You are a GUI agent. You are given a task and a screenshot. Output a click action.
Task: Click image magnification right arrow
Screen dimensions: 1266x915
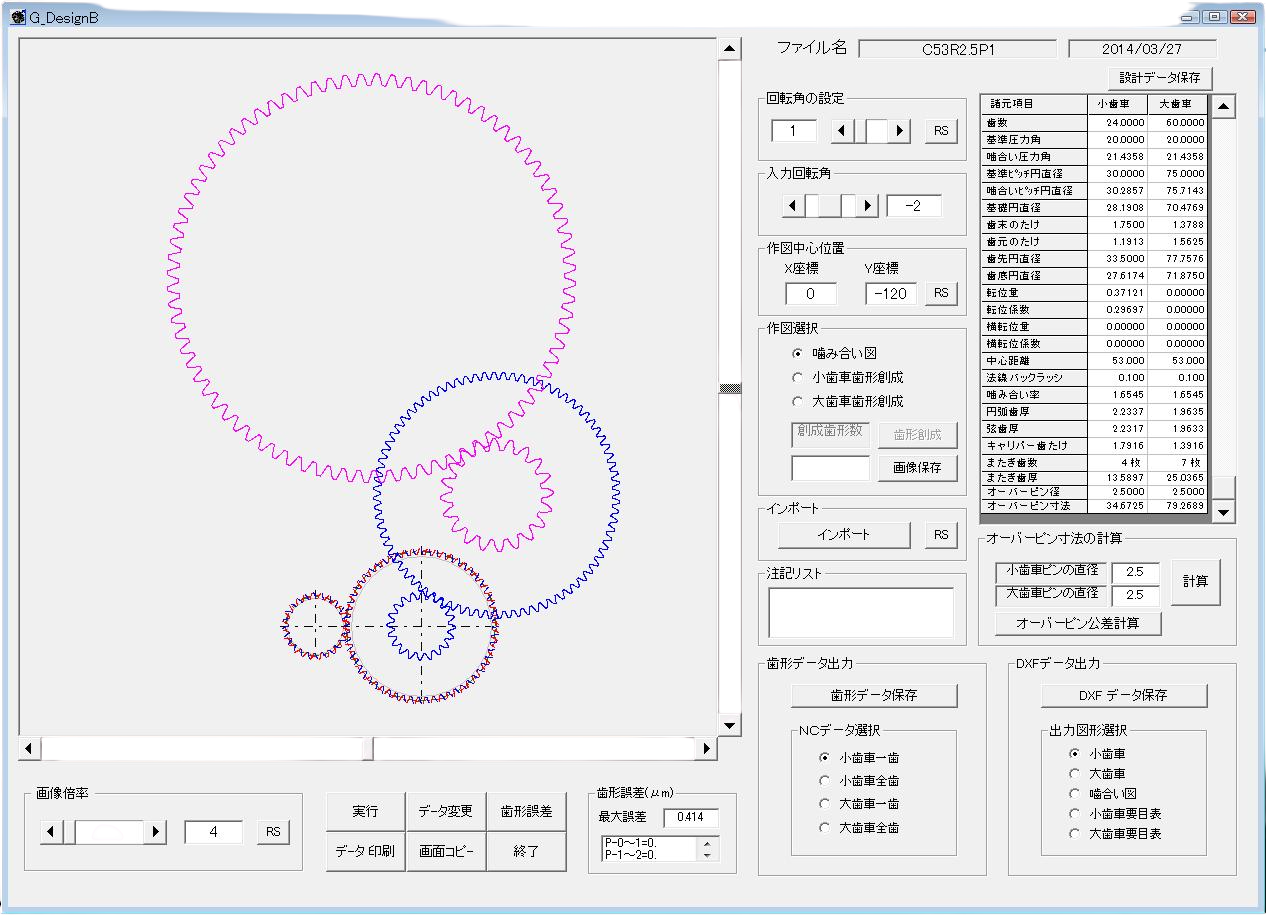(x=155, y=831)
